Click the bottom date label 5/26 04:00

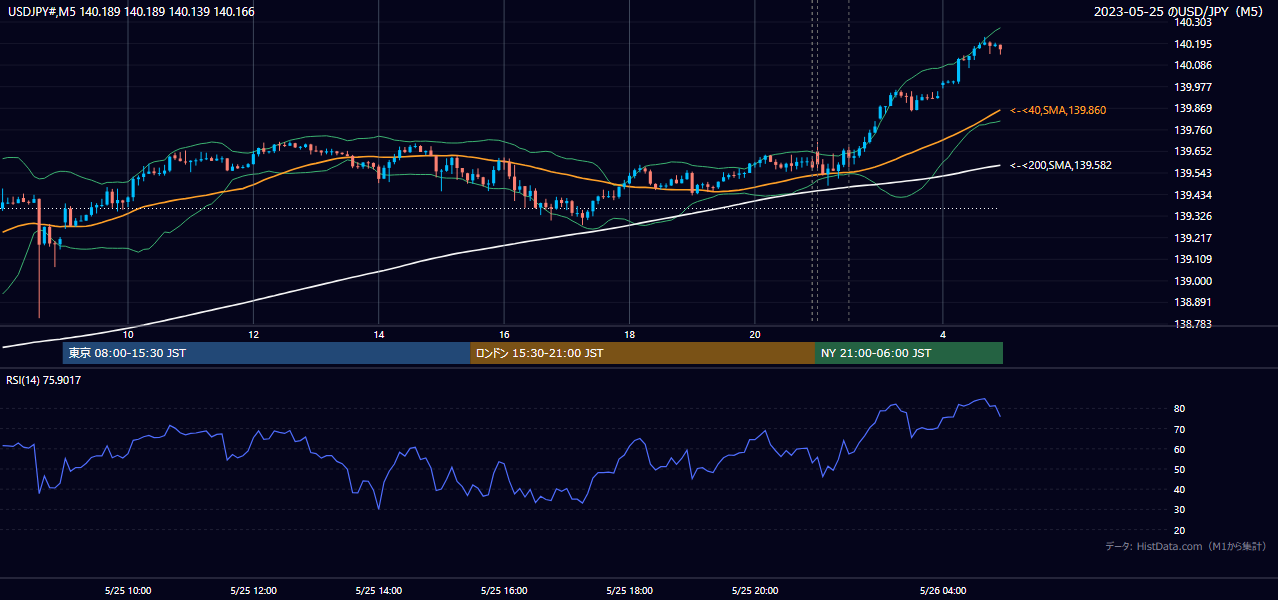click(943, 591)
